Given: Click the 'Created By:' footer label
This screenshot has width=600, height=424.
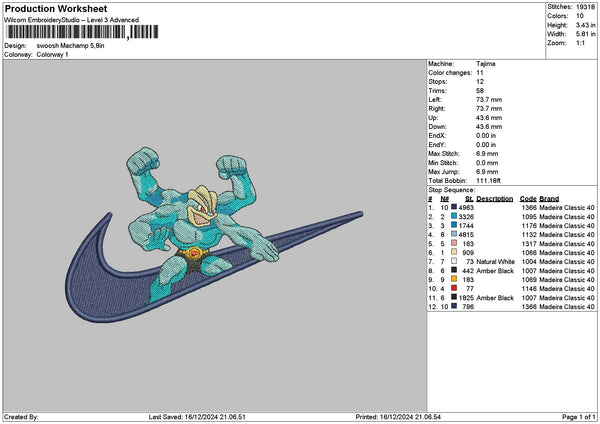Looking at the screenshot, I should tap(21, 417).
